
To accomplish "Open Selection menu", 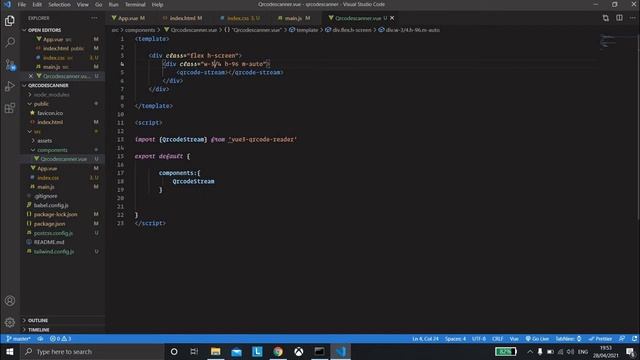I will point(59,4).
